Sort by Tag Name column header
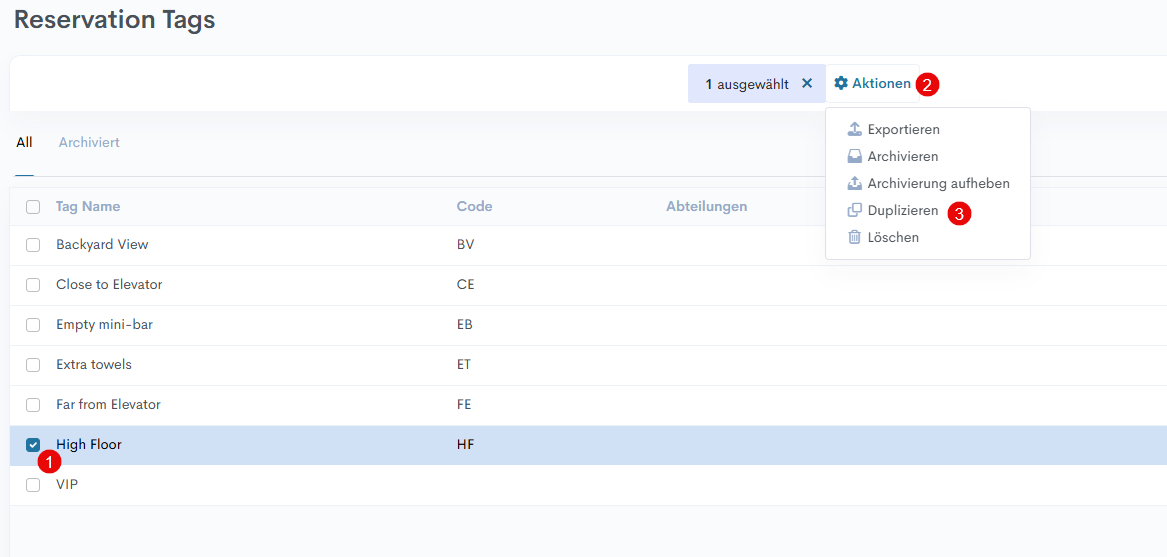Image resolution: width=1167 pixels, height=557 pixels. click(x=88, y=207)
